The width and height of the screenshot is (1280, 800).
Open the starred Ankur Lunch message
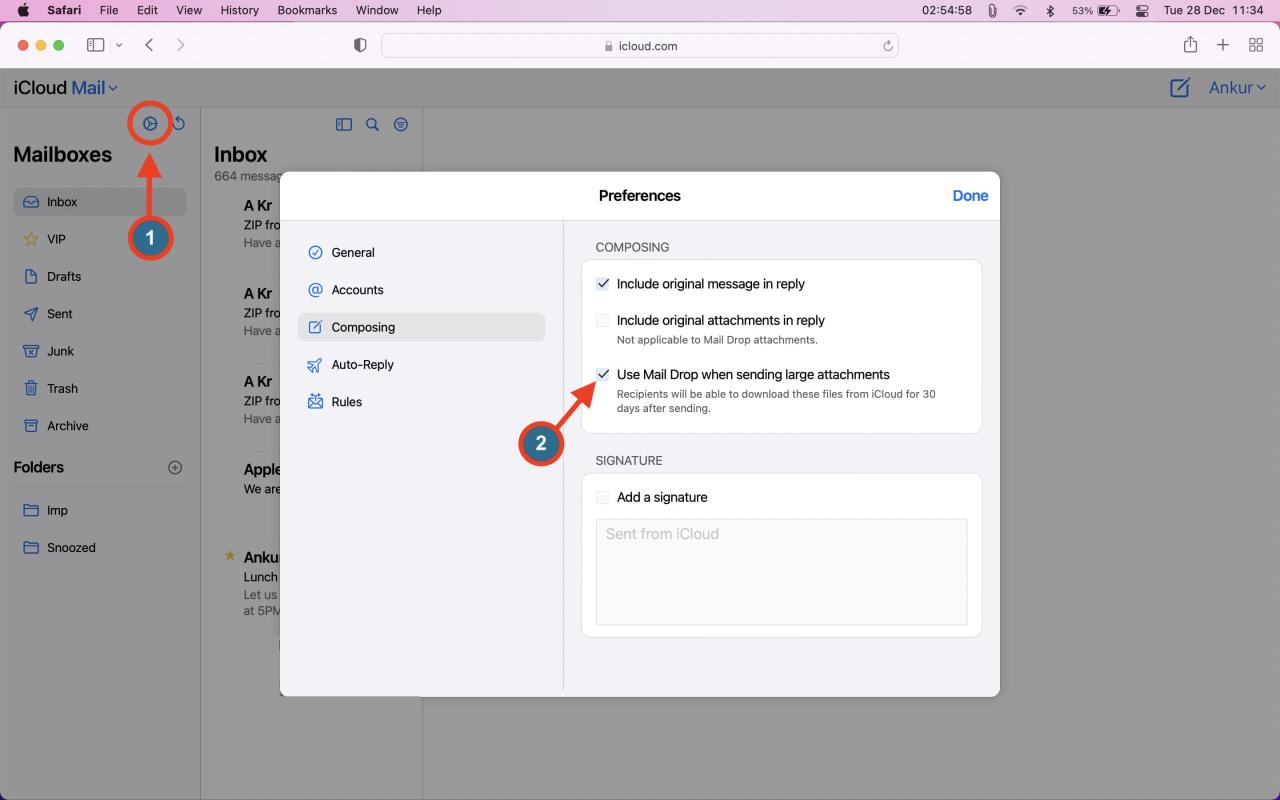[262, 583]
